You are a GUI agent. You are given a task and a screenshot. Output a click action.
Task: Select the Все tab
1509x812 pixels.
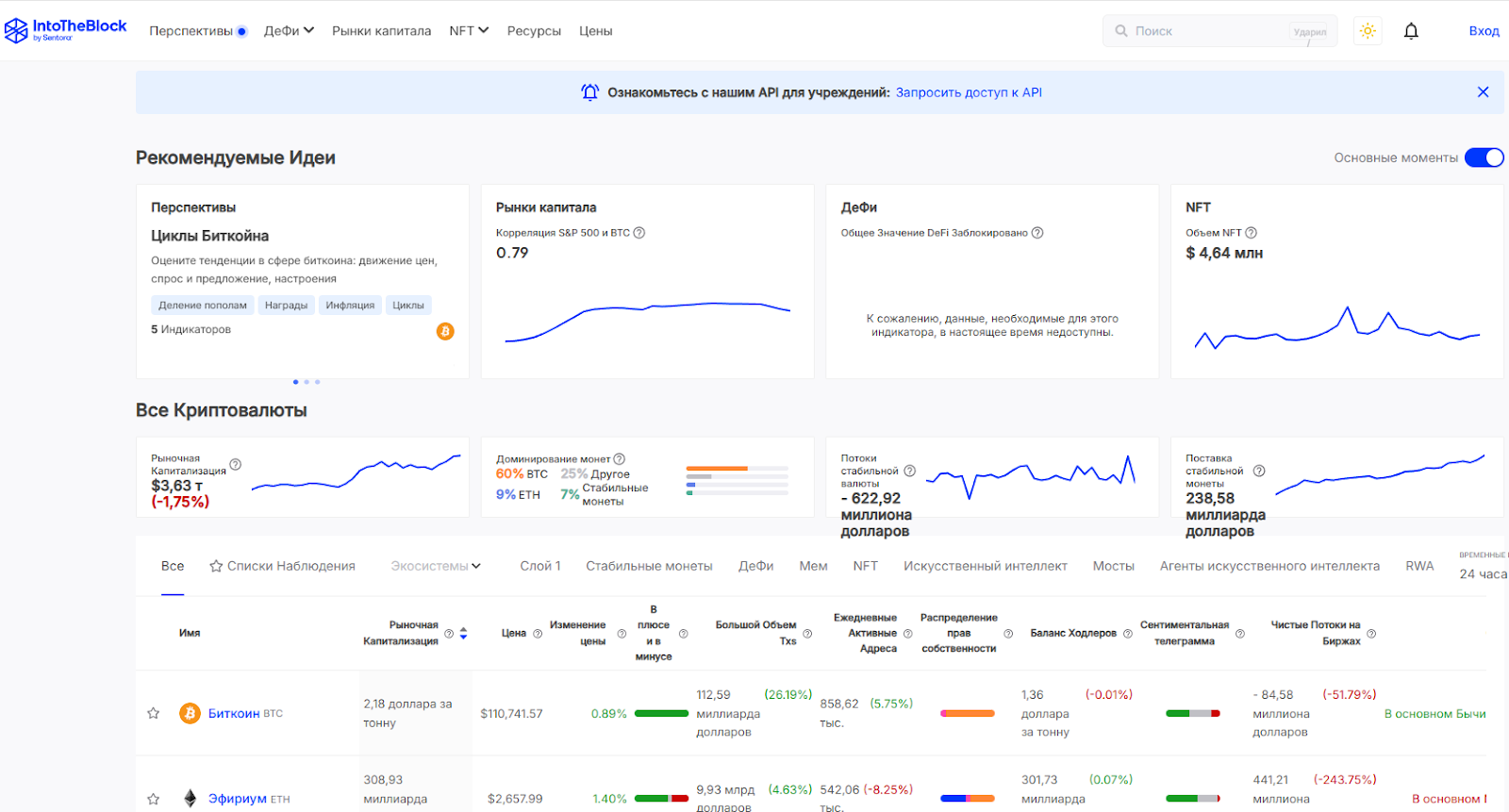click(173, 566)
